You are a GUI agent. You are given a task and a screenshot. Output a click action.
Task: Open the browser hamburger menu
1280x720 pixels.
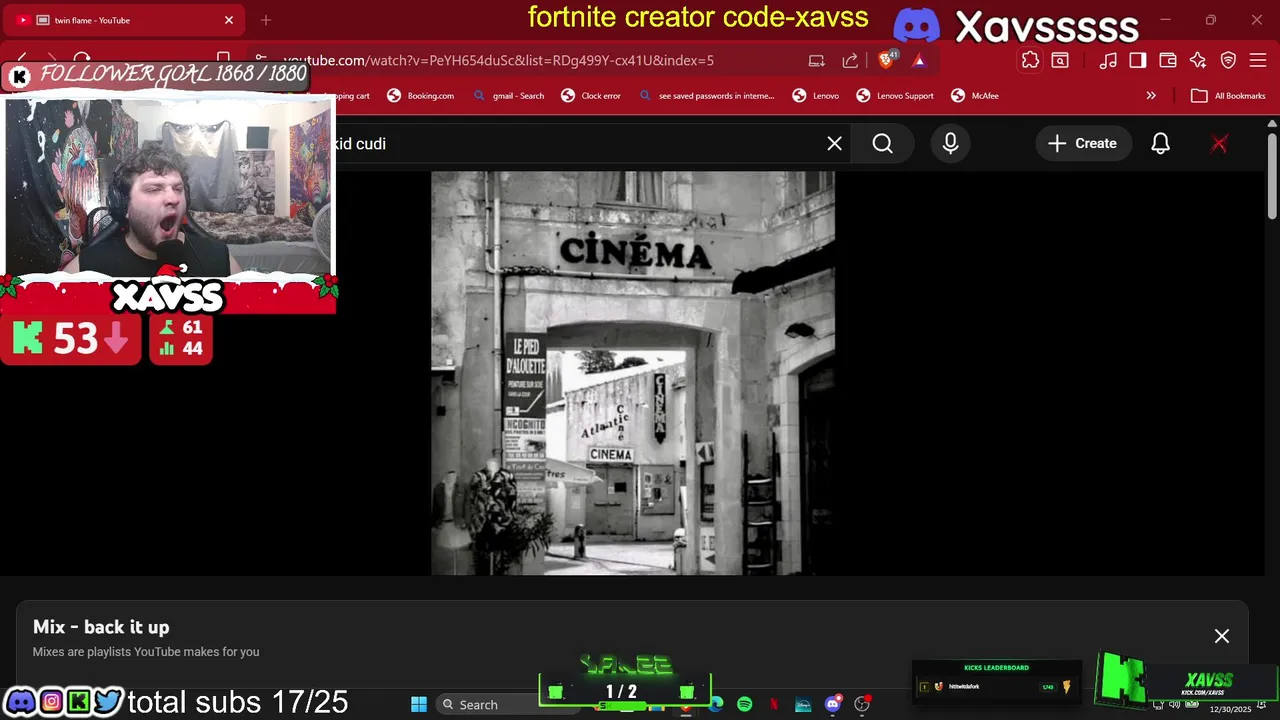1259,60
